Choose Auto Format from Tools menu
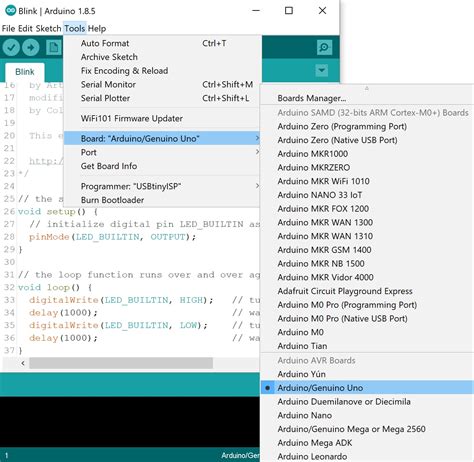Screen dimensions: 474x462 click(x=161, y=43)
